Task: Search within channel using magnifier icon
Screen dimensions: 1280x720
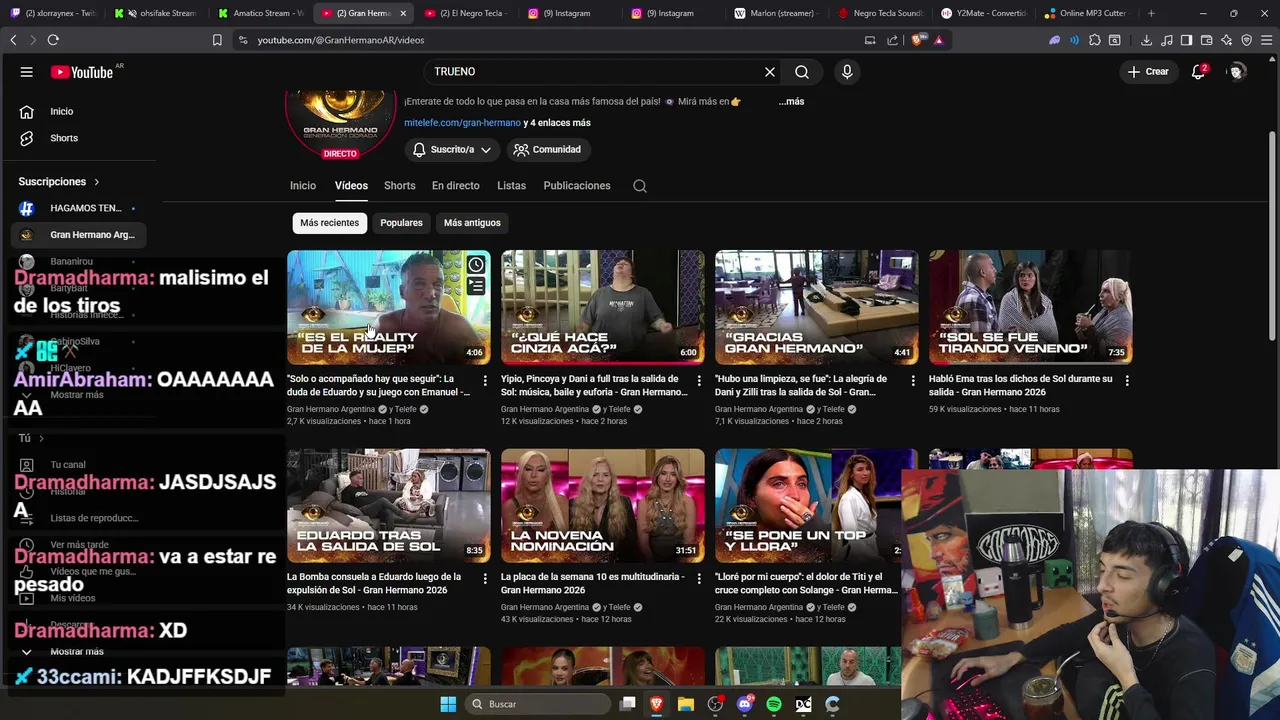Action: (x=640, y=186)
